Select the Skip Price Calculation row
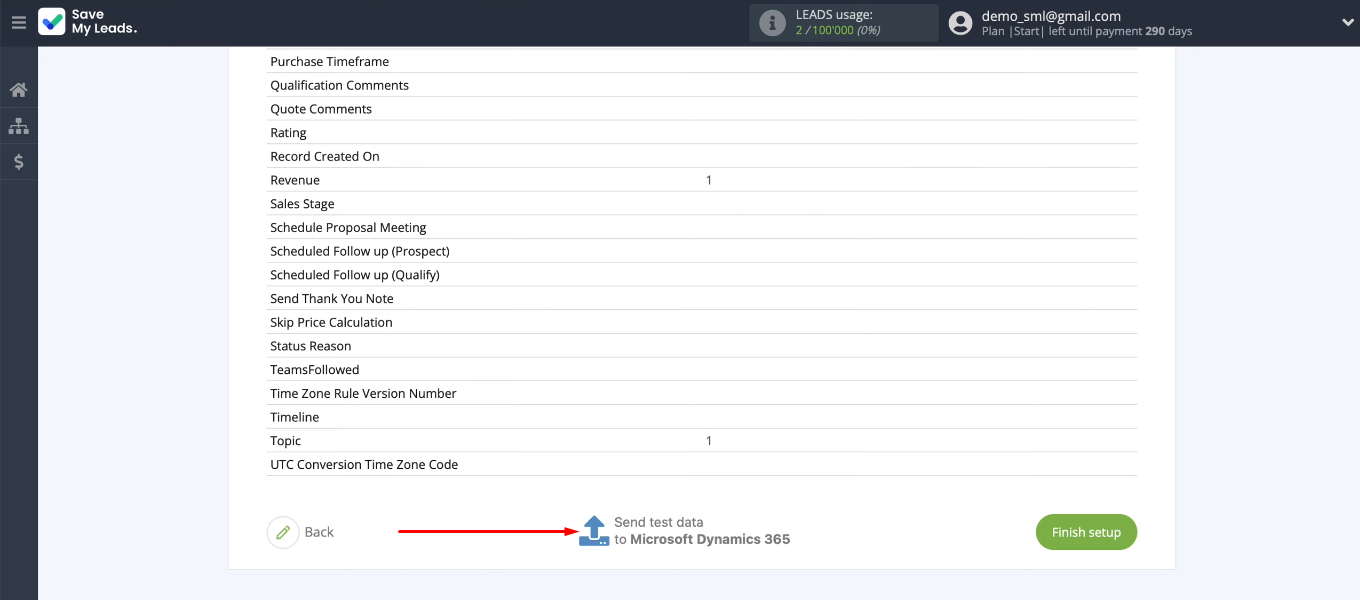This screenshot has width=1360, height=600. (701, 322)
